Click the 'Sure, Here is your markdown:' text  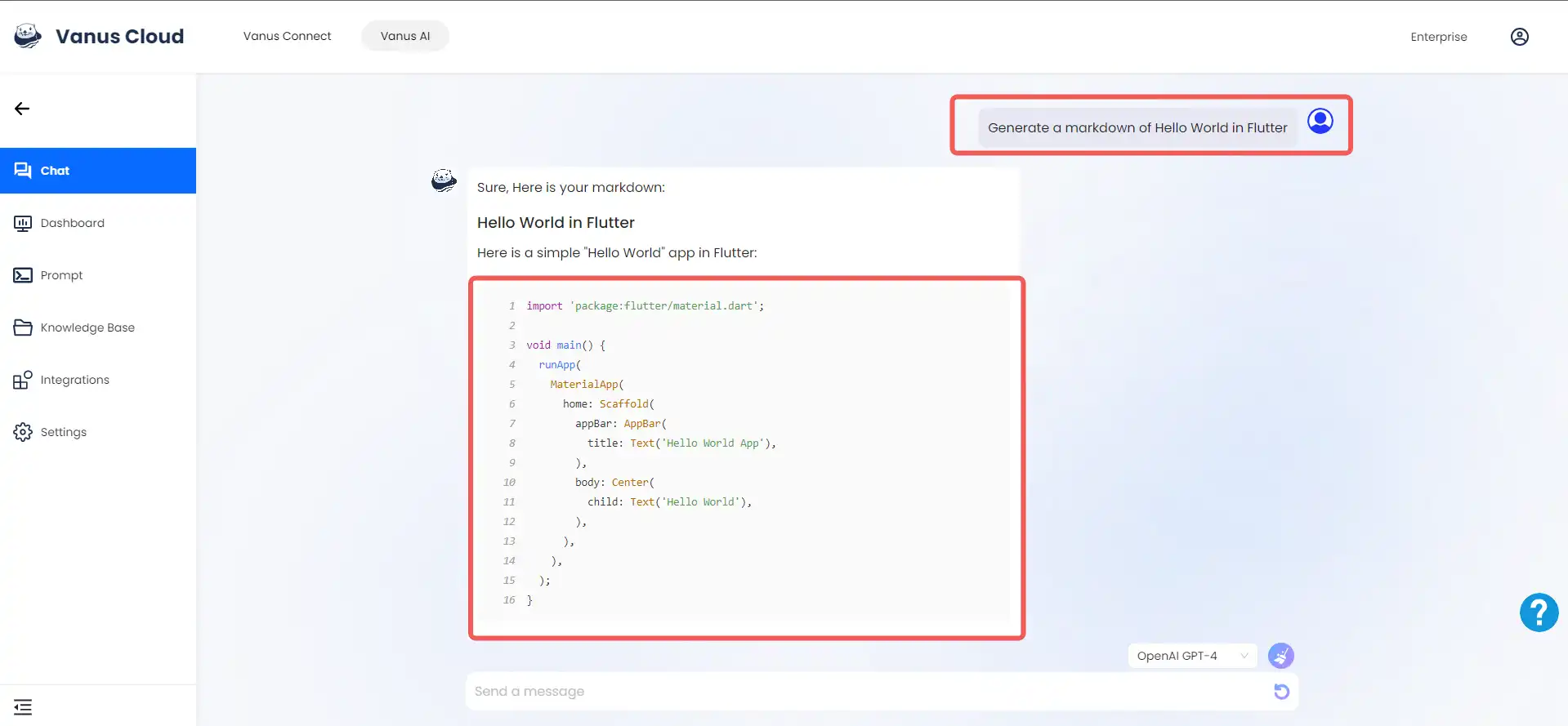(571, 187)
